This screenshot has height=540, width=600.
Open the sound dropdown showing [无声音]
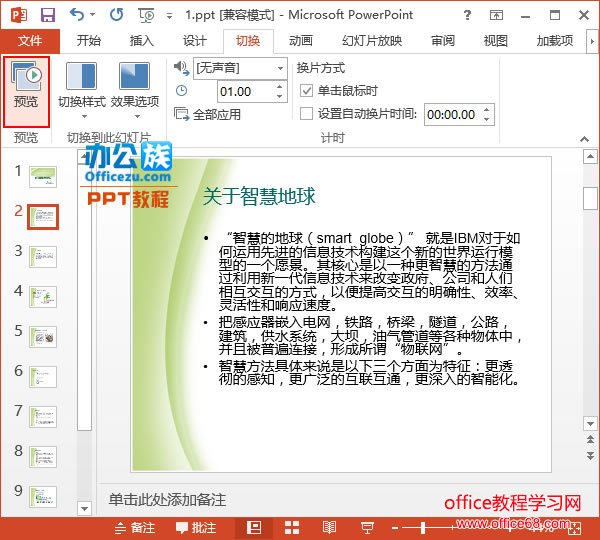[x=240, y=69]
